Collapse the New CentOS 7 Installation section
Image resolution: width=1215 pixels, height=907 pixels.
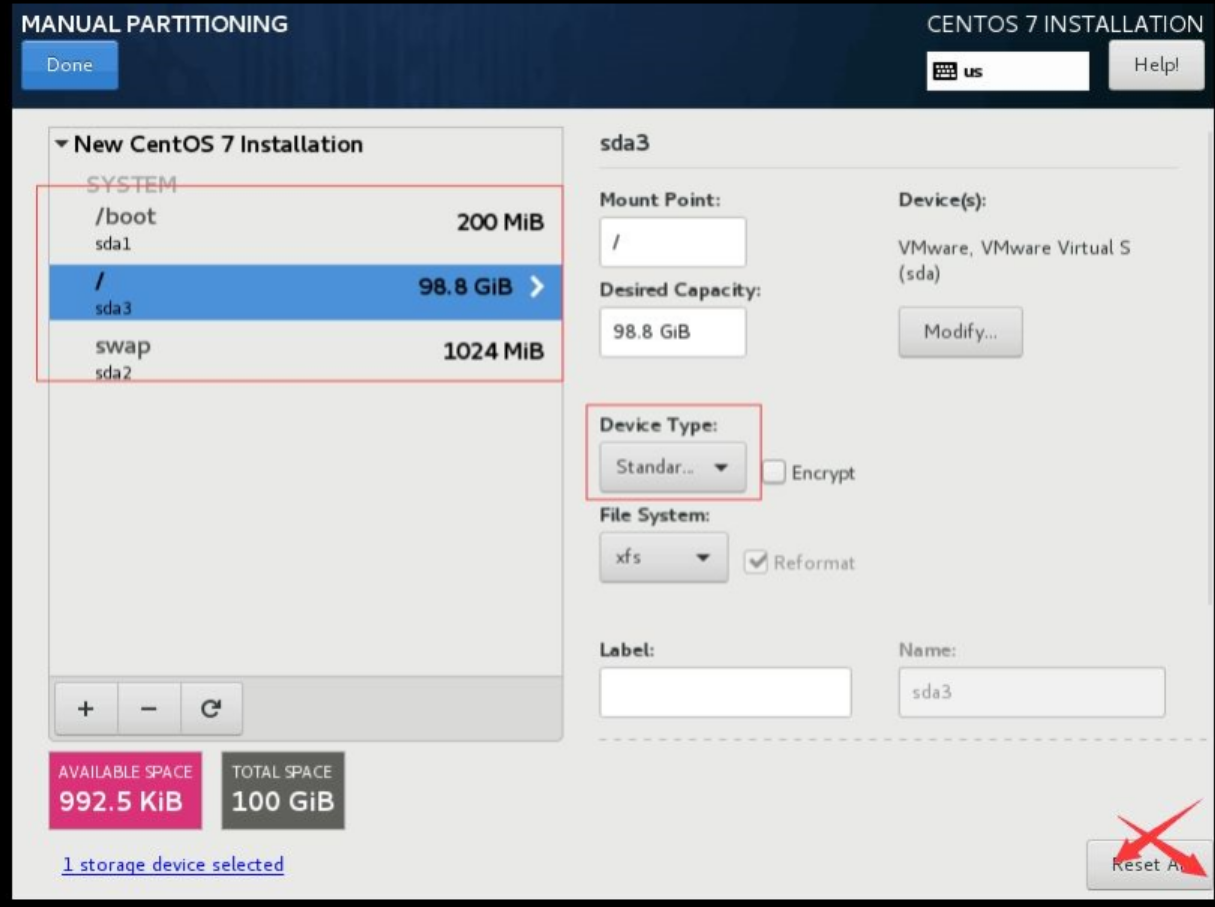pos(62,144)
